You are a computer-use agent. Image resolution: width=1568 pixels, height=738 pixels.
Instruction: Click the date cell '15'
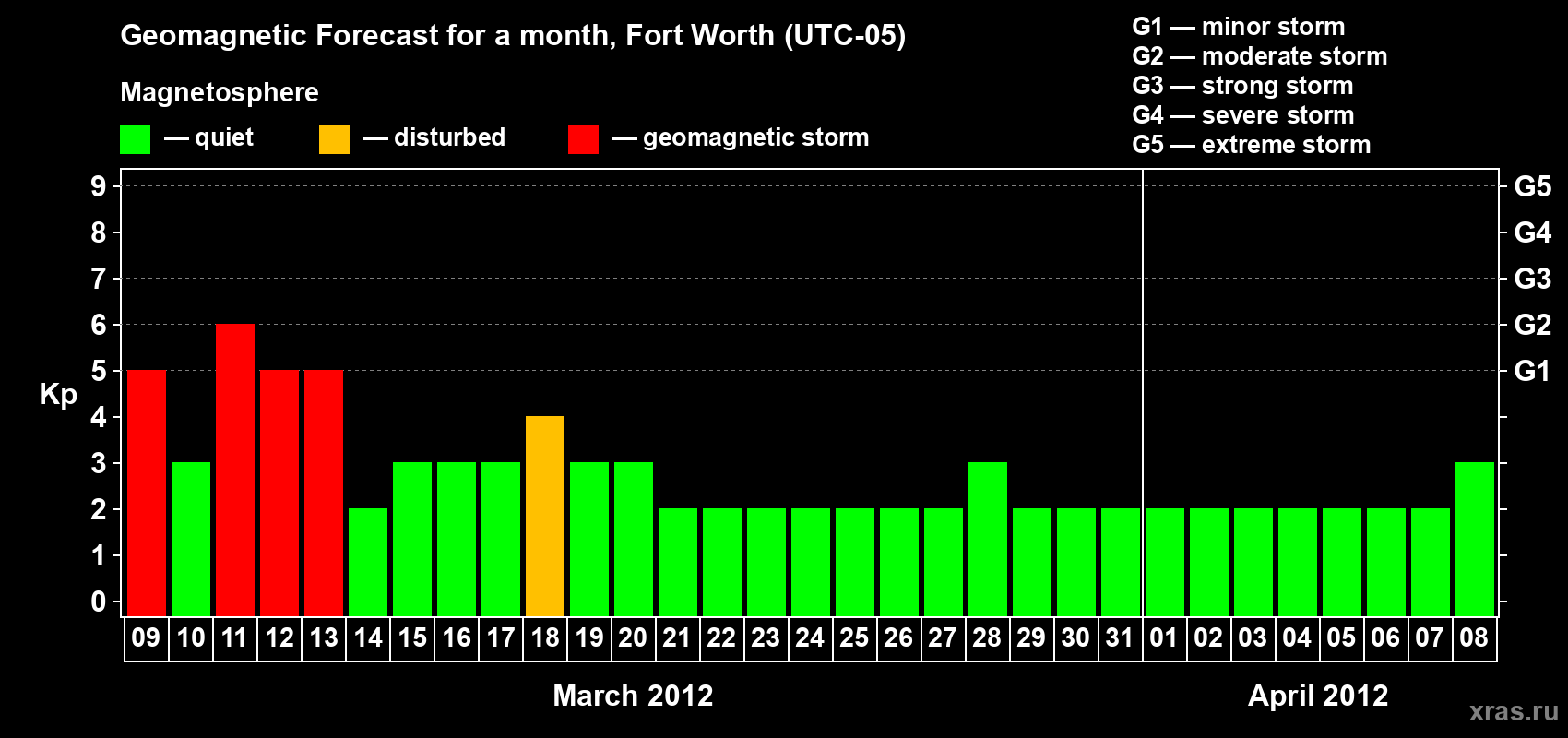tap(412, 638)
